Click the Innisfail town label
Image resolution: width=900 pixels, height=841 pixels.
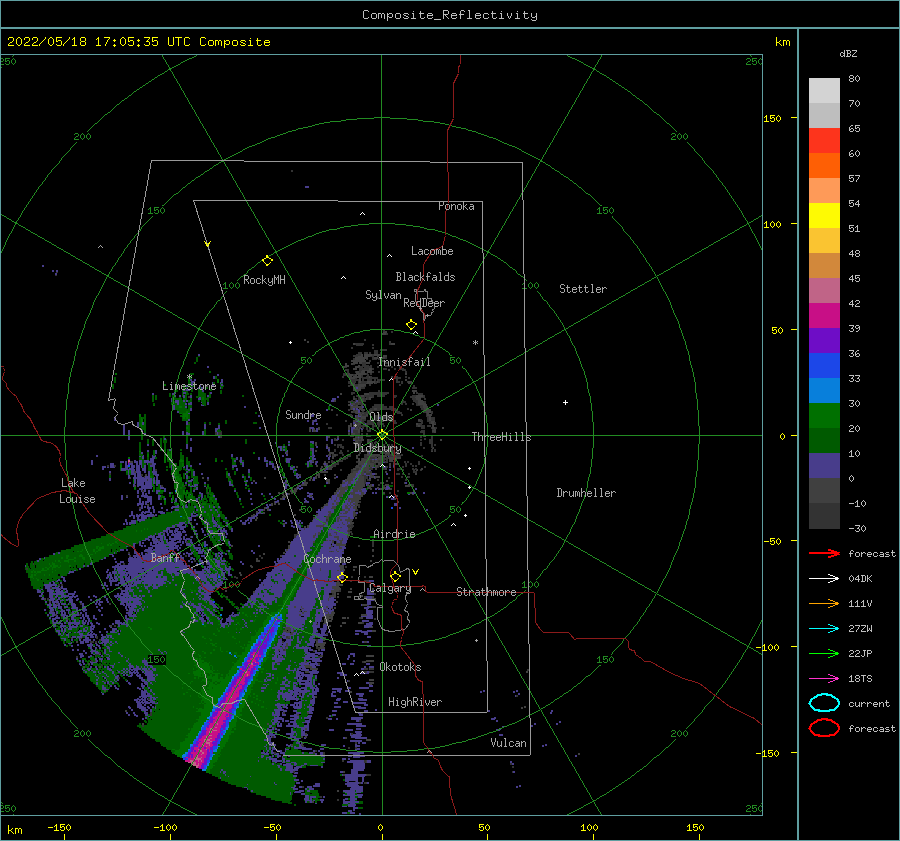tap(404, 362)
